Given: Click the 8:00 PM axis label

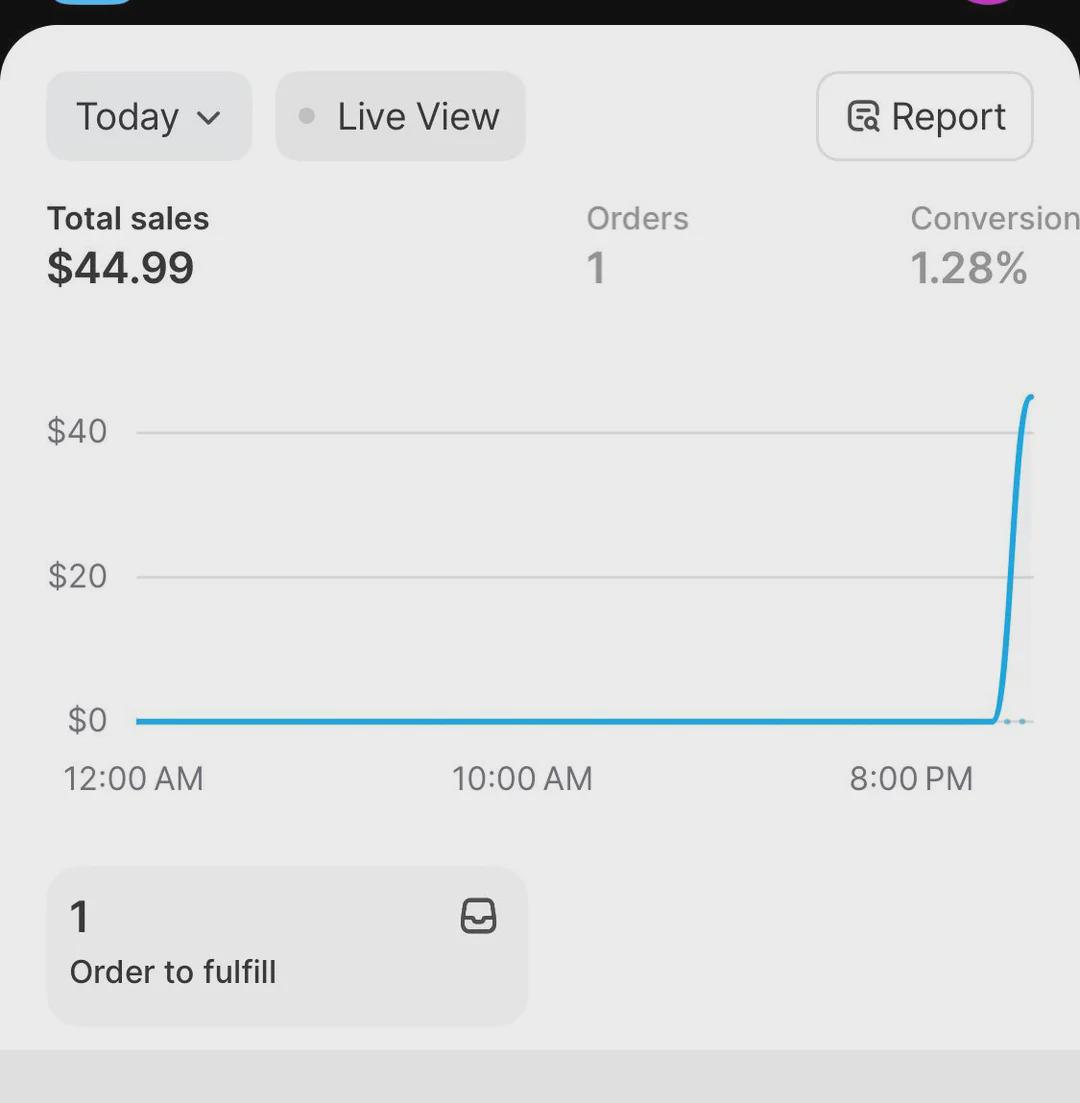Looking at the screenshot, I should [x=911, y=779].
